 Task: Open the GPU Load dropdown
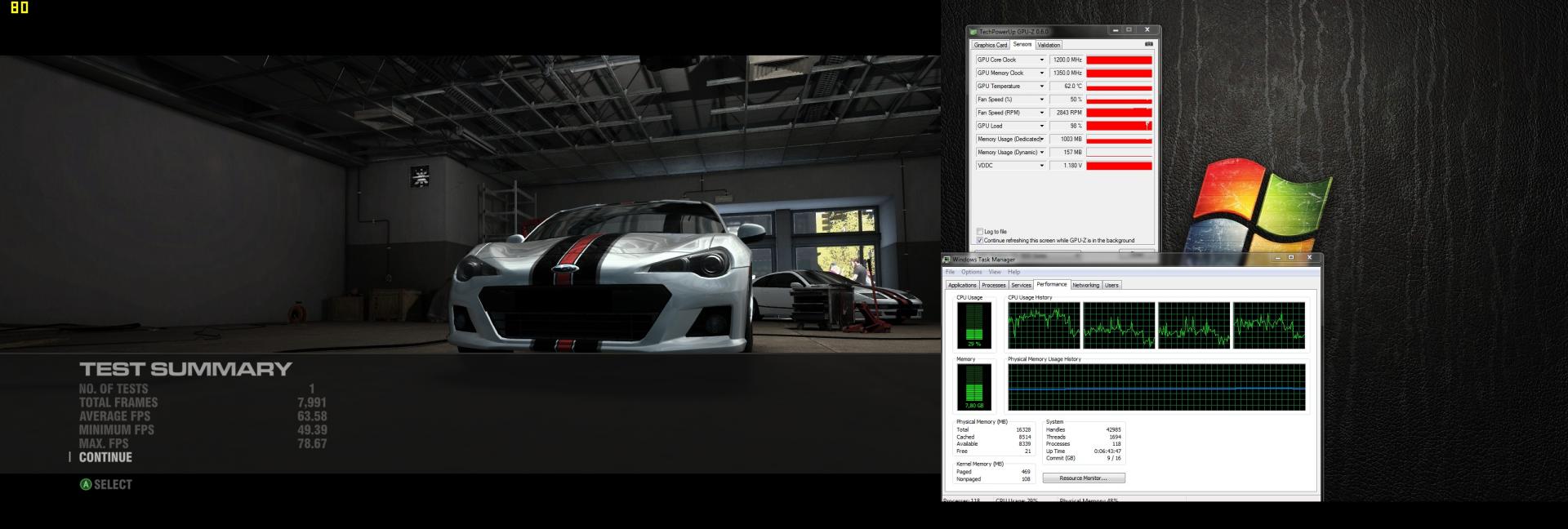coord(1041,126)
